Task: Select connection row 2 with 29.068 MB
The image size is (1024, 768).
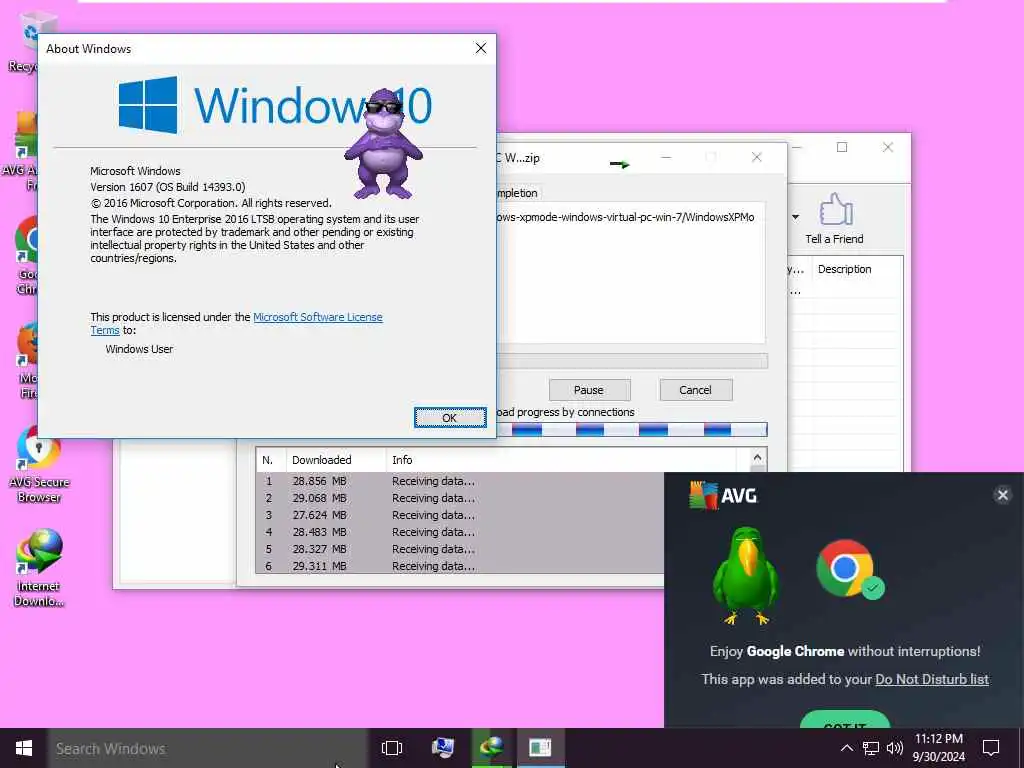Action: point(460,498)
